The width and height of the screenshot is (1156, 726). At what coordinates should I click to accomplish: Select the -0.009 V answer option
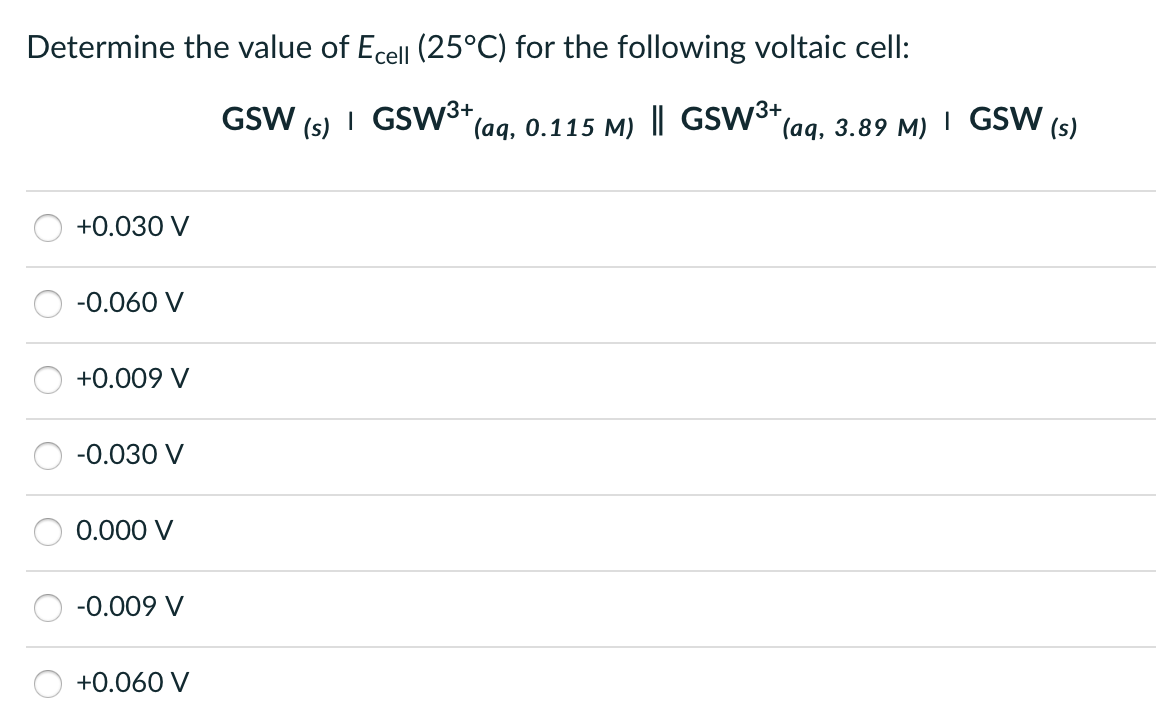tap(47, 607)
